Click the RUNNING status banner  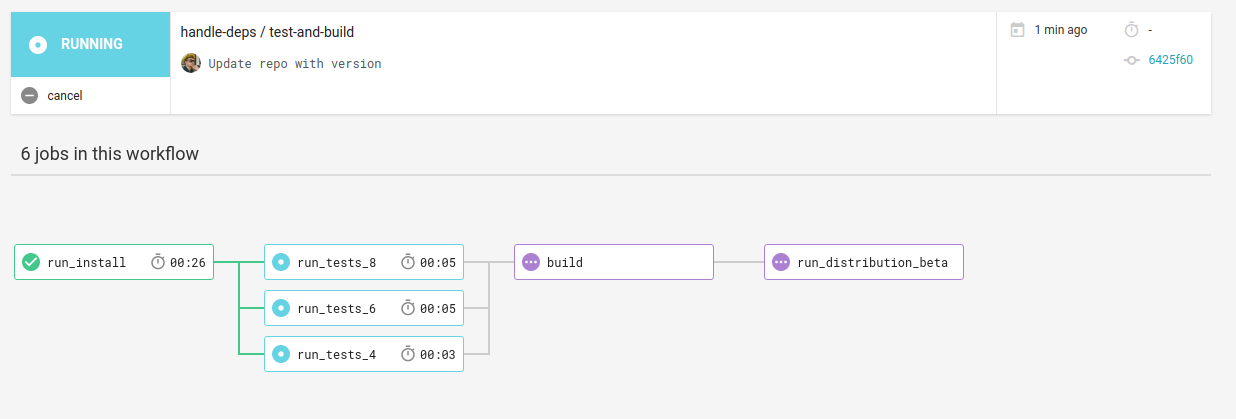tap(91, 44)
